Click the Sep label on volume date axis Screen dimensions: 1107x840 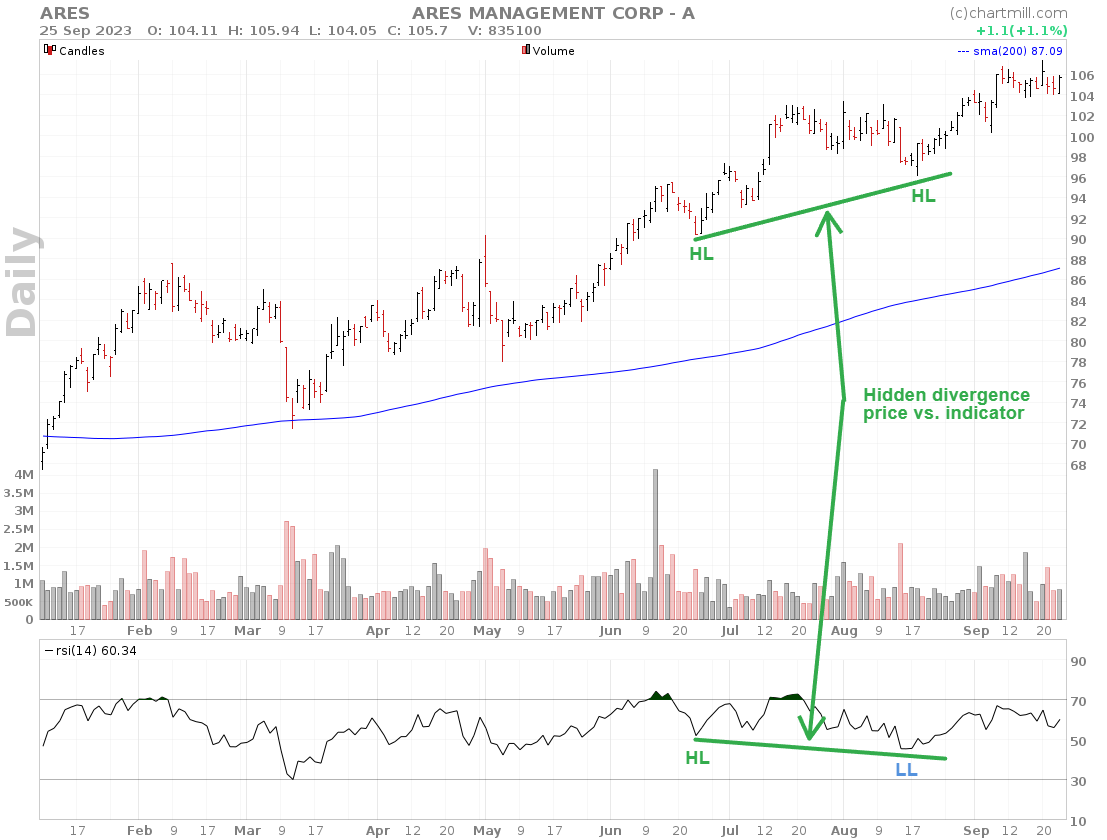point(976,630)
